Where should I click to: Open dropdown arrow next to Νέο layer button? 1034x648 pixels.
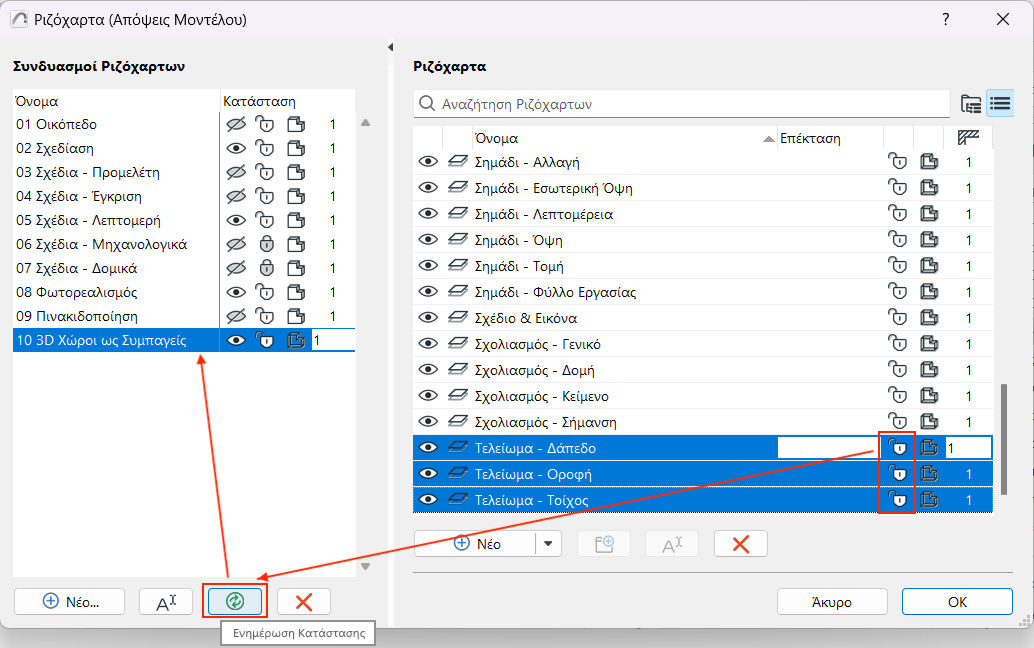pos(548,544)
